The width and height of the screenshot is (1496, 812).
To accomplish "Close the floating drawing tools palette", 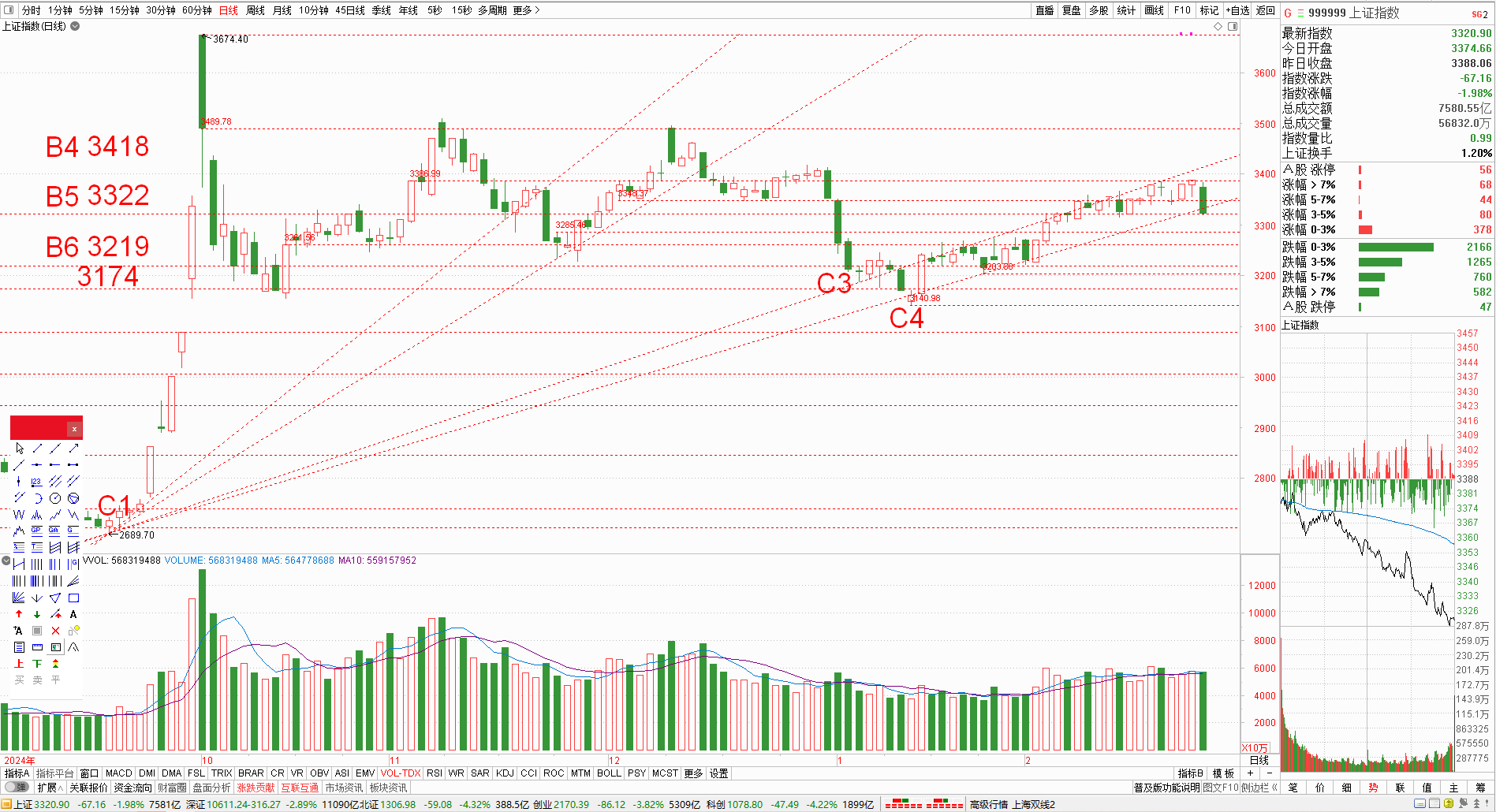I will 74,429.
